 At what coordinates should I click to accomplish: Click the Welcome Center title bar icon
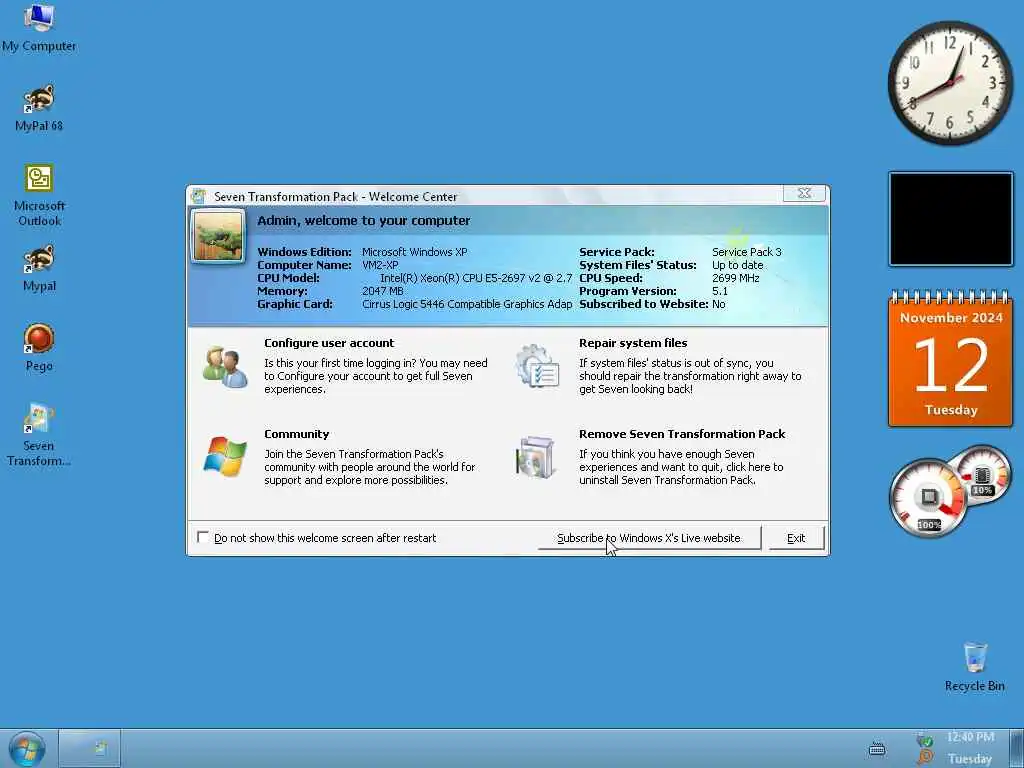199,196
